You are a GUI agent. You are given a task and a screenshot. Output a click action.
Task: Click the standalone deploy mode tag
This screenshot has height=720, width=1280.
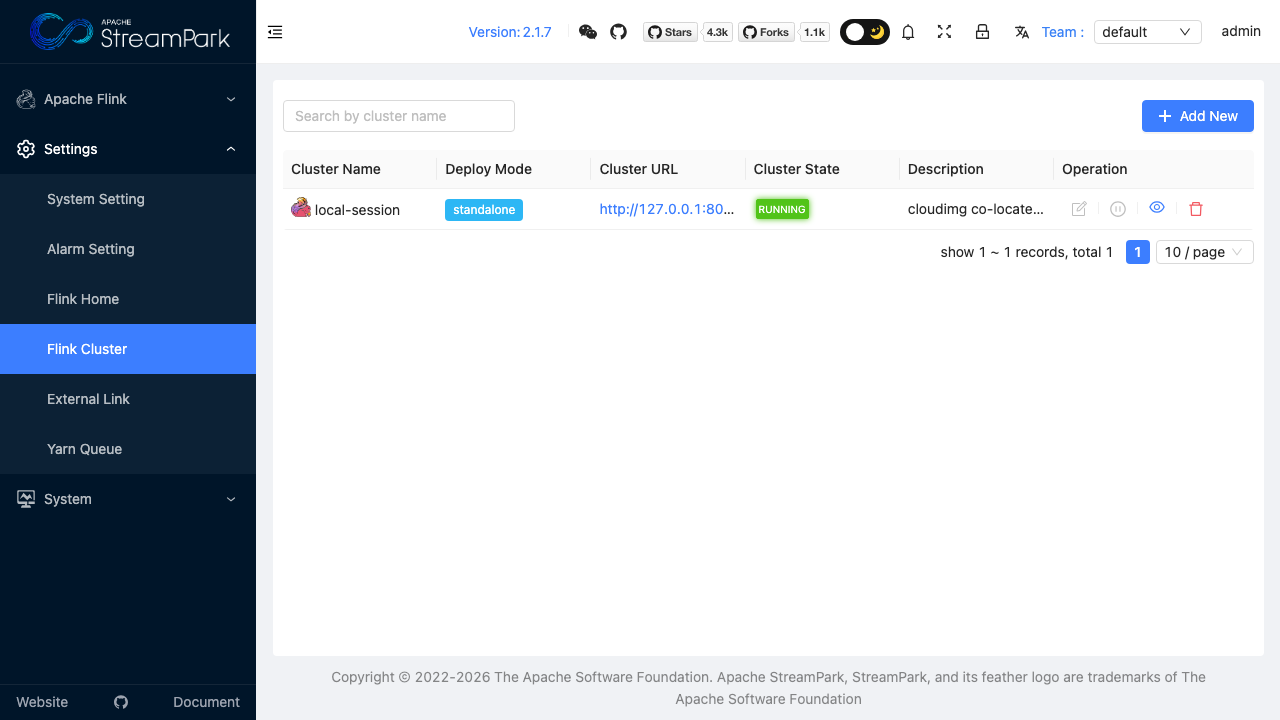tap(484, 210)
